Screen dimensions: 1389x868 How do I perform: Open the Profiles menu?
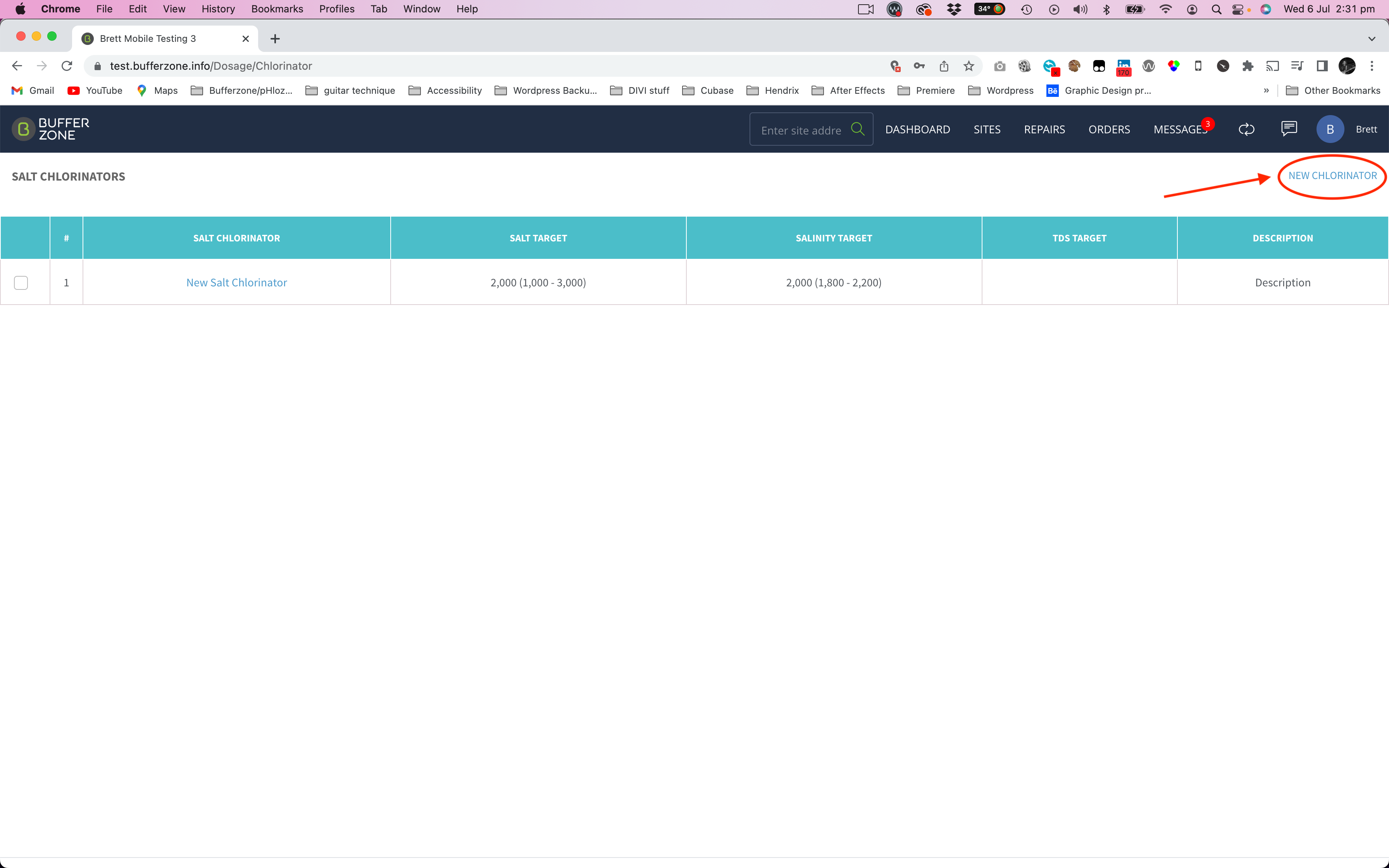pyautogui.click(x=337, y=9)
